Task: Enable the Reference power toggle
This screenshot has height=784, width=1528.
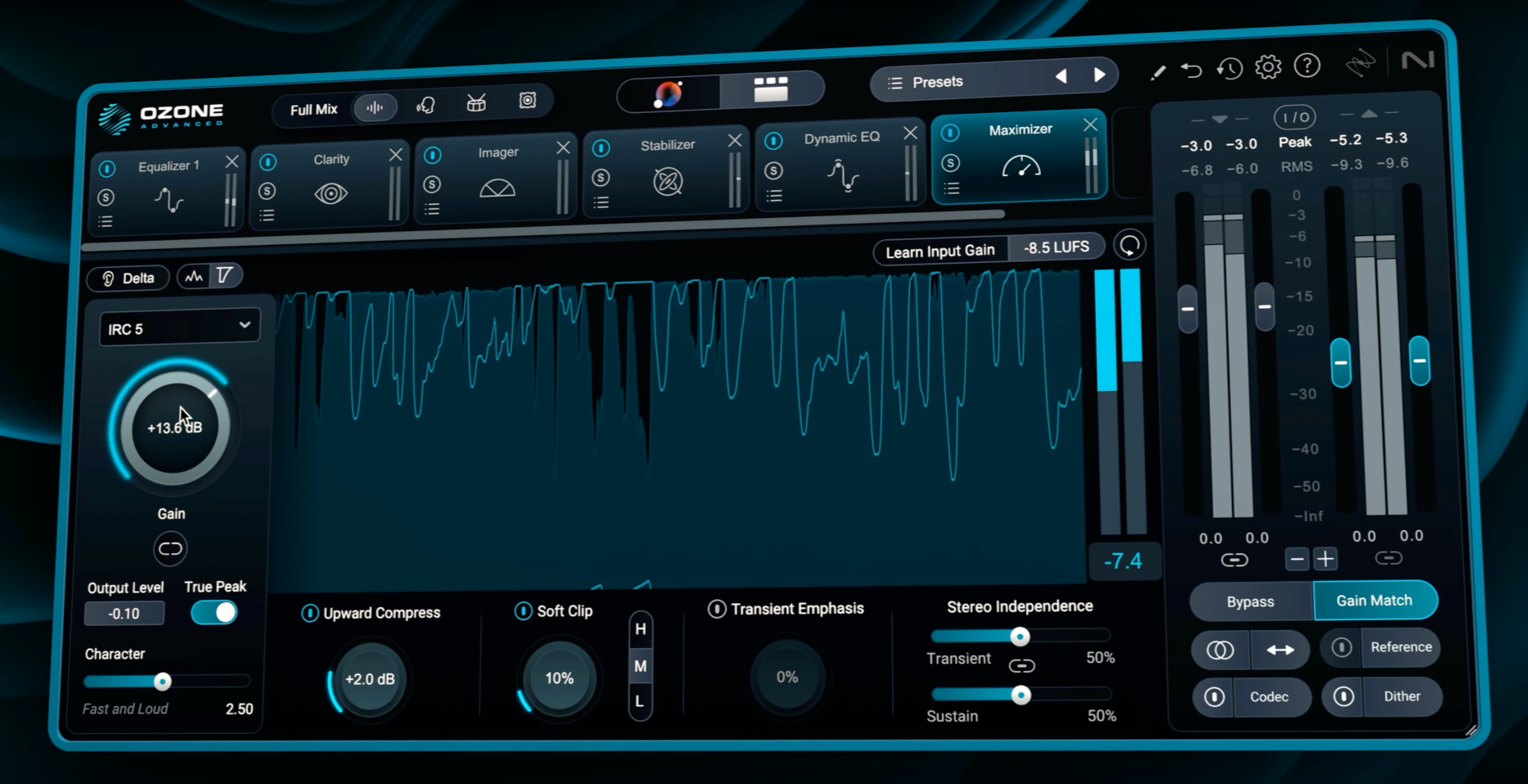Action: (x=1341, y=648)
